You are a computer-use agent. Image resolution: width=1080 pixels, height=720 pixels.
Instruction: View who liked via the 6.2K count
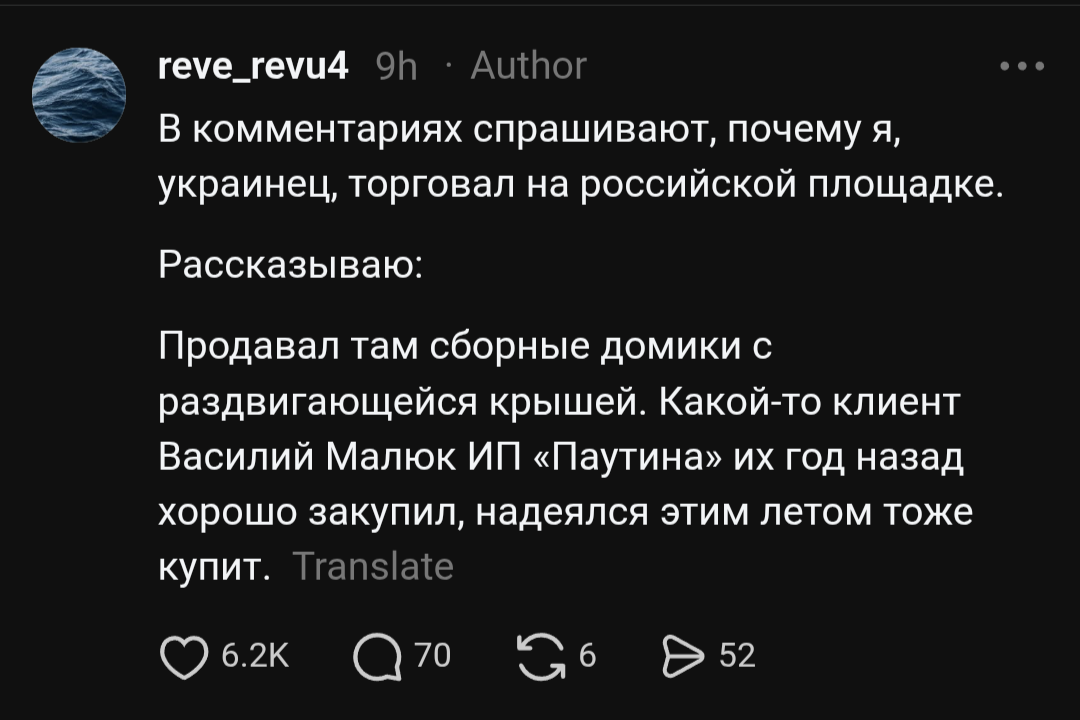click(255, 655)
